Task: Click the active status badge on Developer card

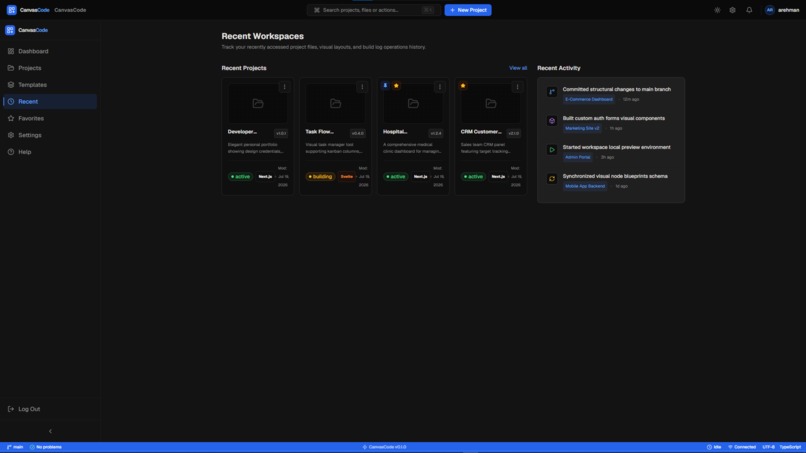Action: pyautogui.click(x=240, y=176)
